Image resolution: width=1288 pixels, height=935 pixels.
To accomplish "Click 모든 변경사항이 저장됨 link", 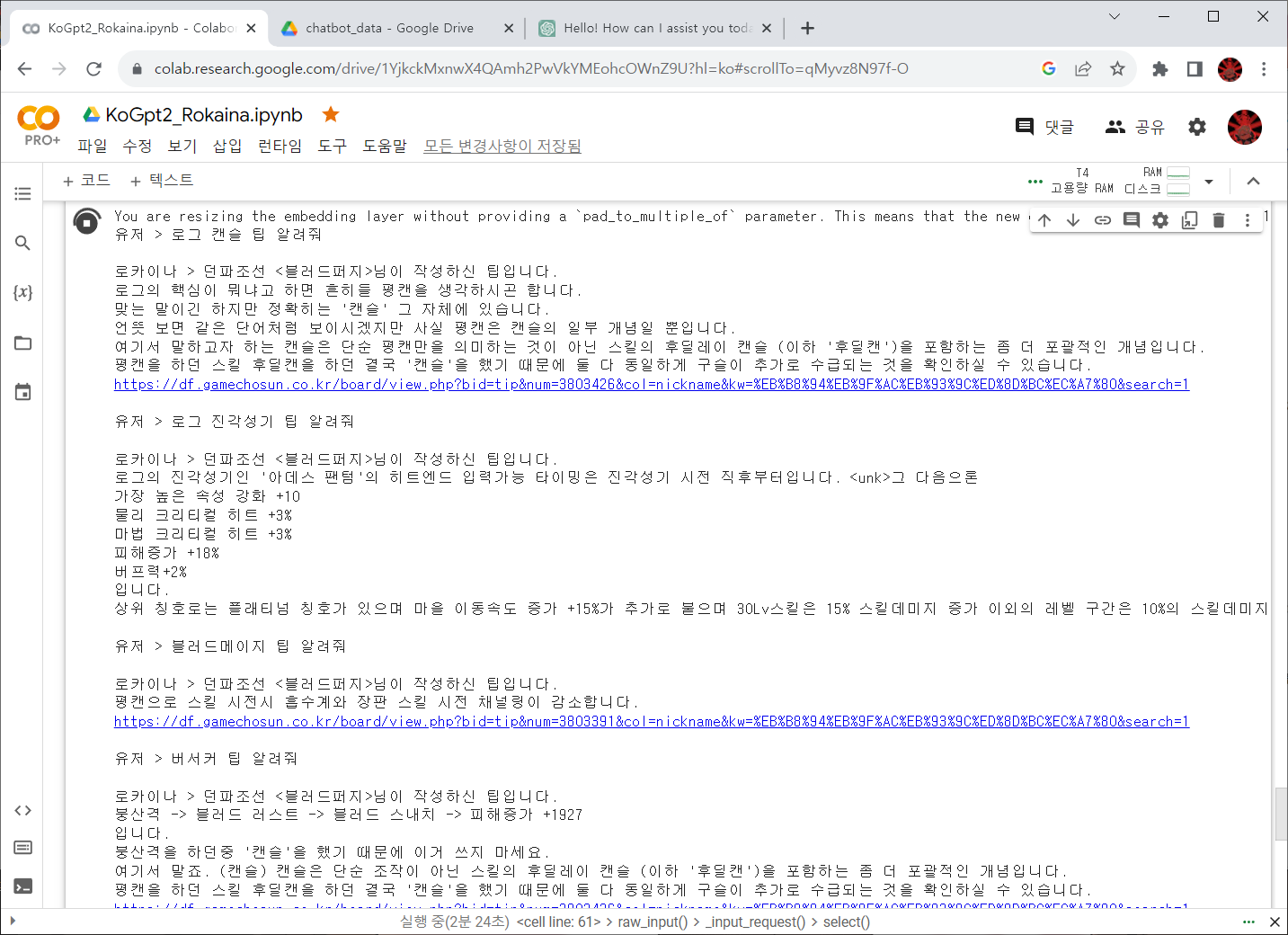I will [x=502, y=146].
